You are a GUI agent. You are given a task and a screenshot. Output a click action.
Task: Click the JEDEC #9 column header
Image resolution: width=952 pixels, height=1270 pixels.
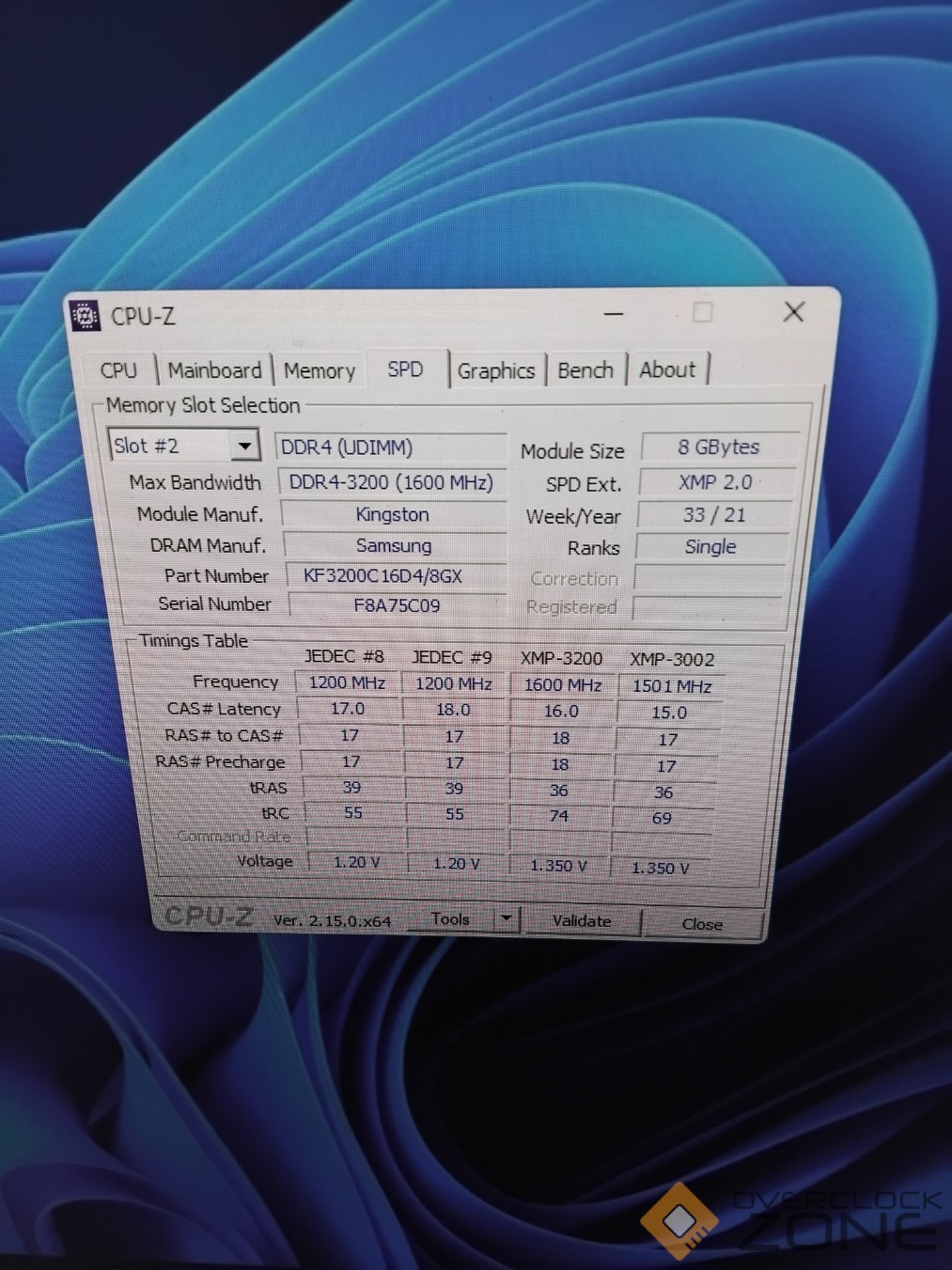point(452,657)
